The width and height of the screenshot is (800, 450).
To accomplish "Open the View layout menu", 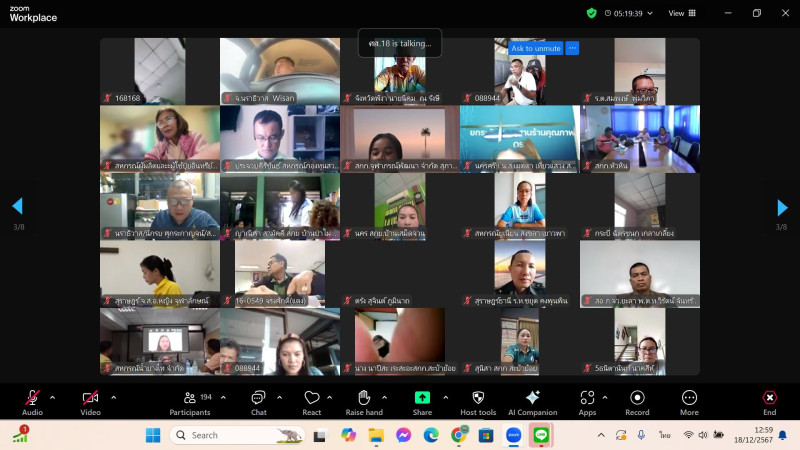I will point(682,13).
